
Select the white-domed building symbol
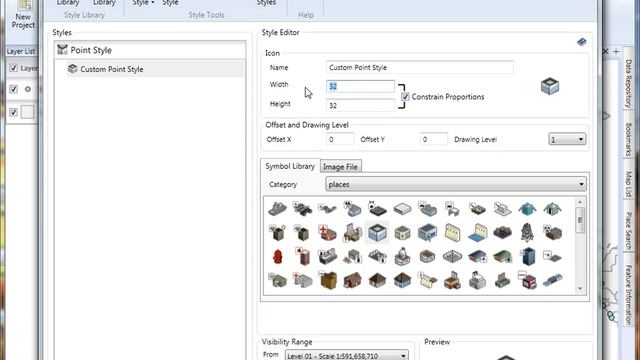pos(402,257)
